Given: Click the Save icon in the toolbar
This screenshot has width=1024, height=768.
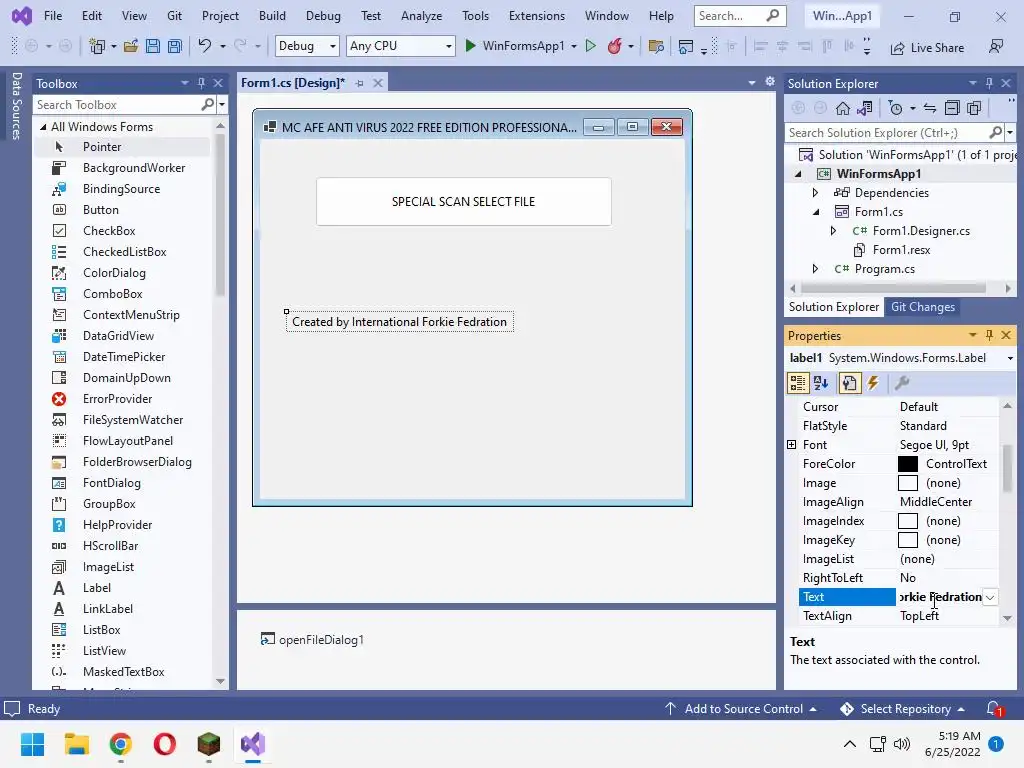Looking at the screenshot, I should tap(153, 46).
